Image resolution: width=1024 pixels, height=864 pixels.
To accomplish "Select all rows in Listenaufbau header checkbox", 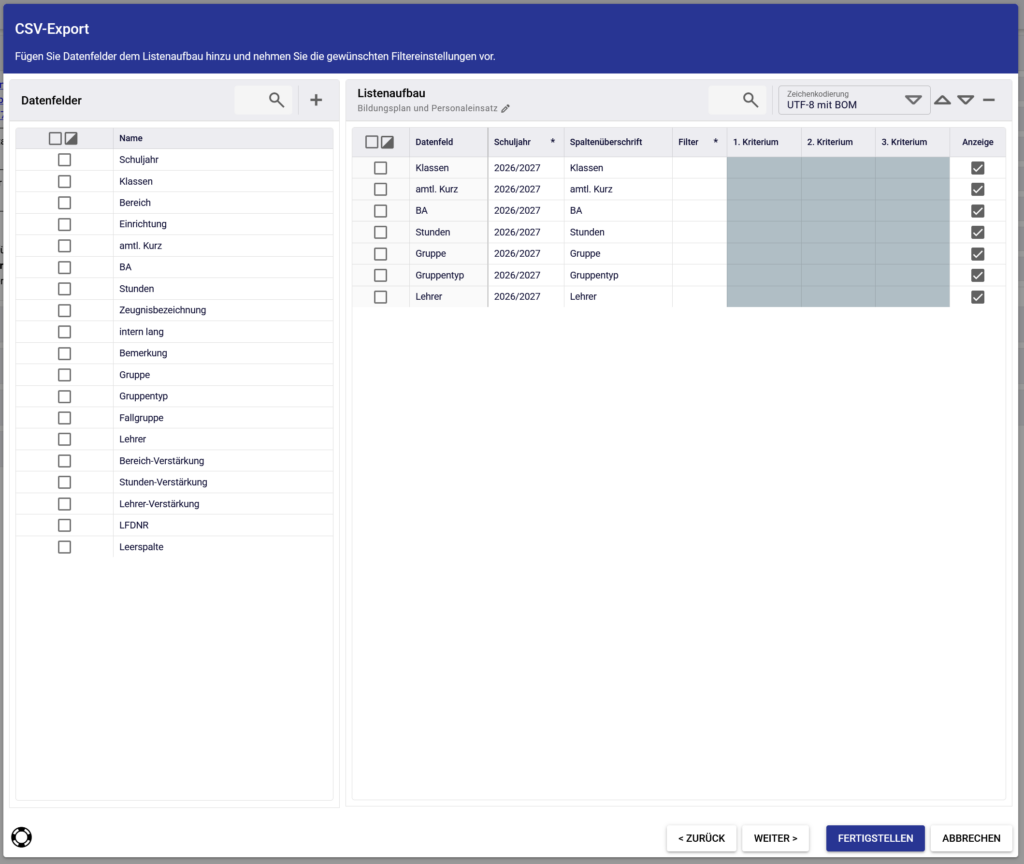I will coord(372,142).
